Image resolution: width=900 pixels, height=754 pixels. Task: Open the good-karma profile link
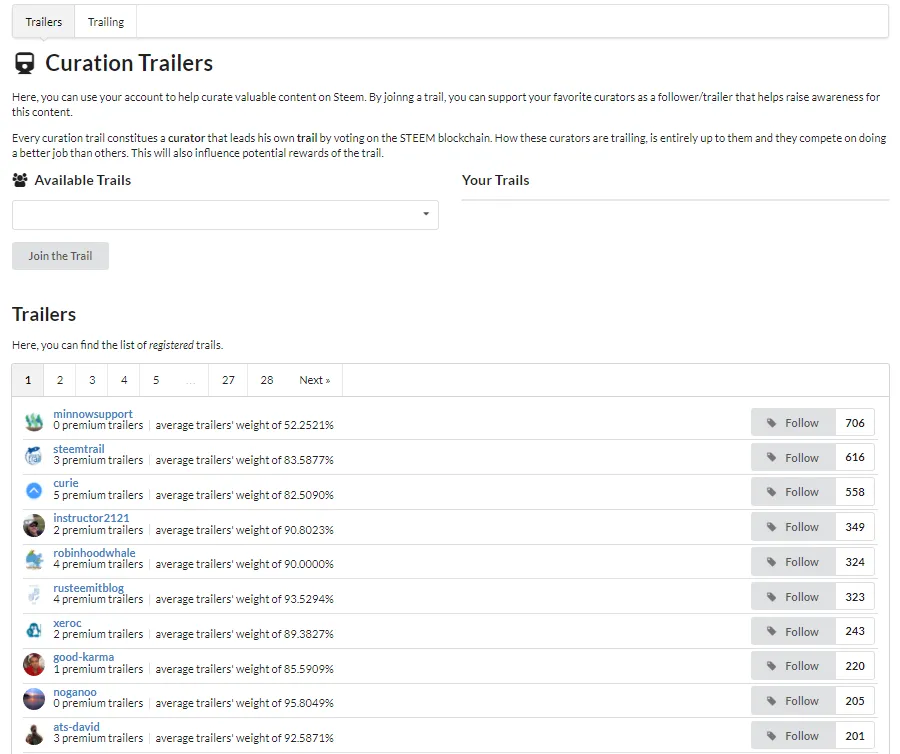point(84,657)
